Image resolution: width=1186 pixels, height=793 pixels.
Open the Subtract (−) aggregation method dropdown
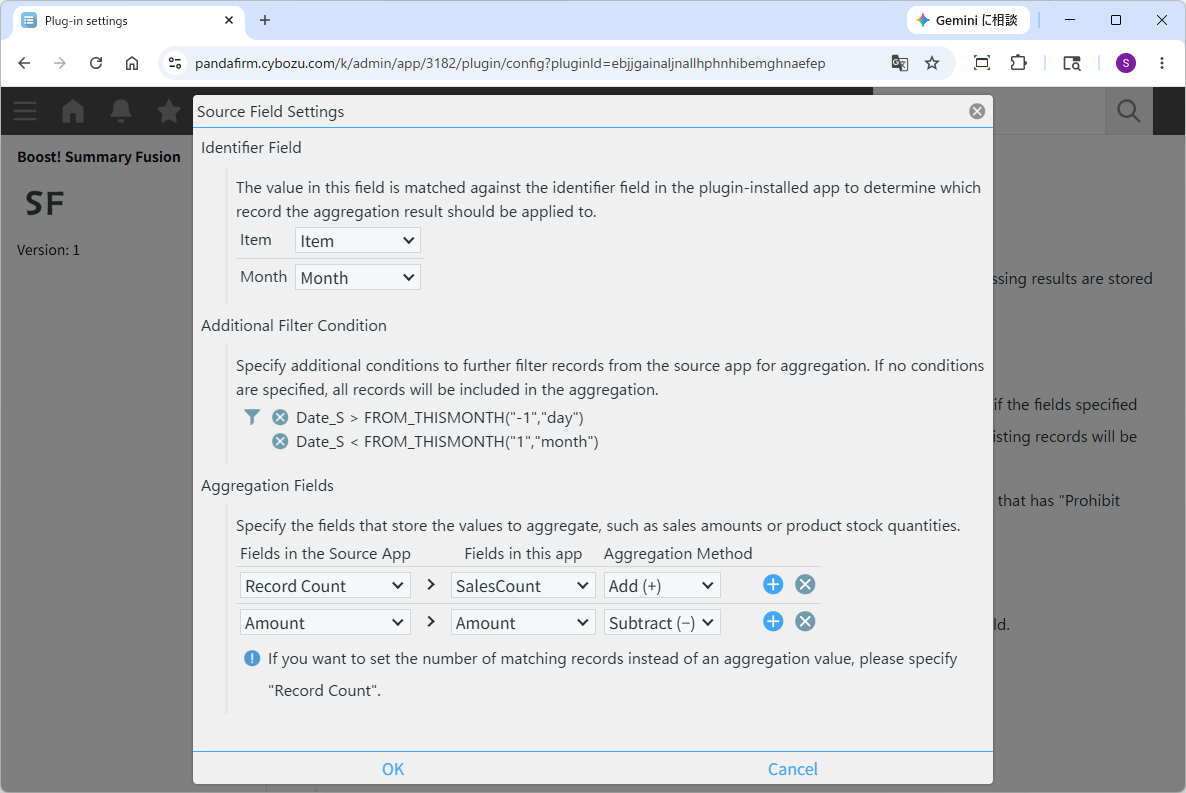point(662,623)
